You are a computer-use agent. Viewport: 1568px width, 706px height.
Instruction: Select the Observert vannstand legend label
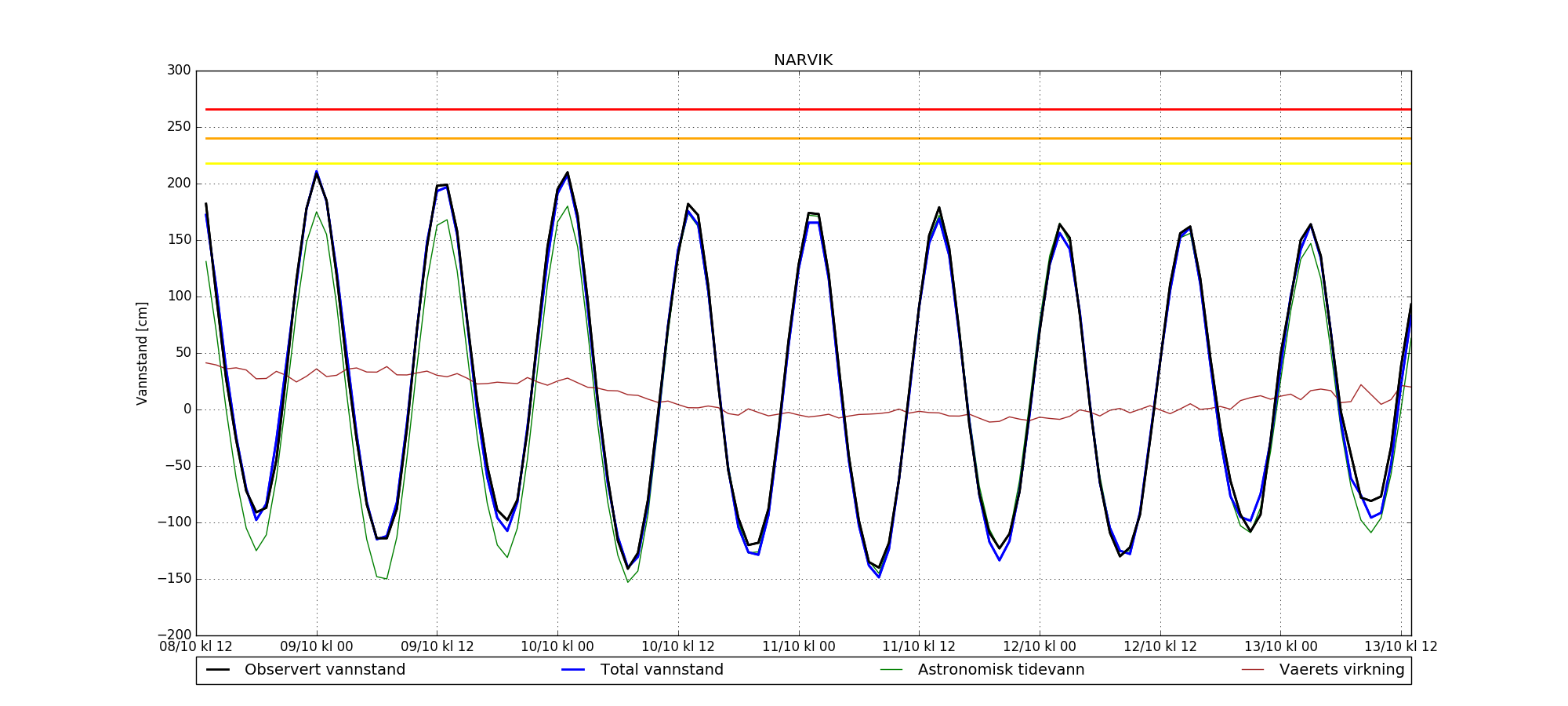325,670
